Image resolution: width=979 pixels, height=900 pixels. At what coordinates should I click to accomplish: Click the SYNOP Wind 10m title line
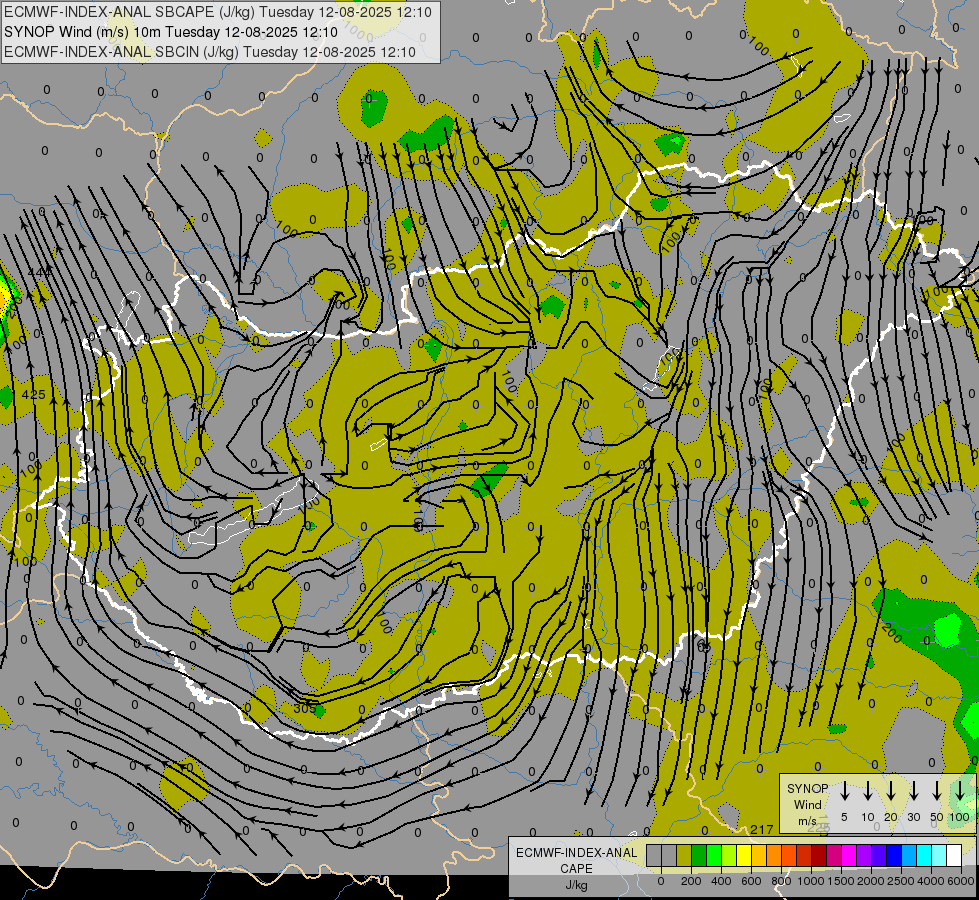click(170, 32)
